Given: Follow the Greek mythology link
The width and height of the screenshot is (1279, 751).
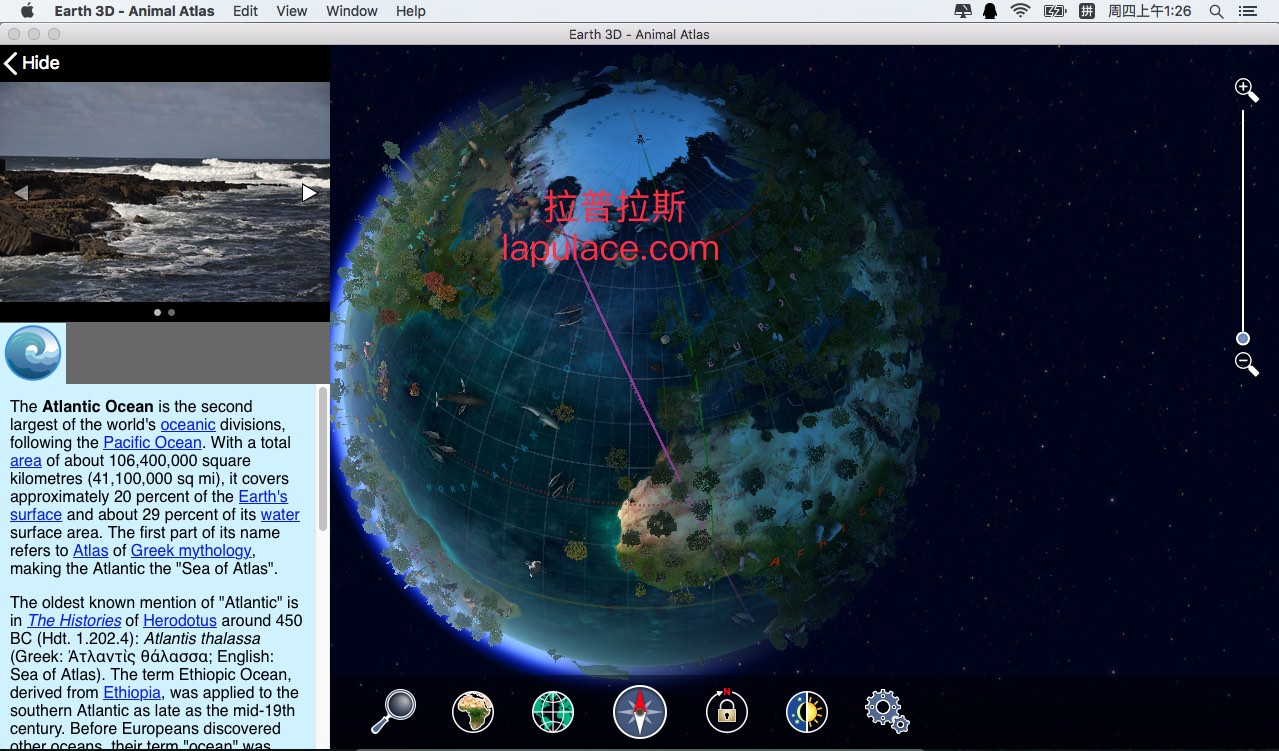Looking at the screenshot, I should point(191,550).
